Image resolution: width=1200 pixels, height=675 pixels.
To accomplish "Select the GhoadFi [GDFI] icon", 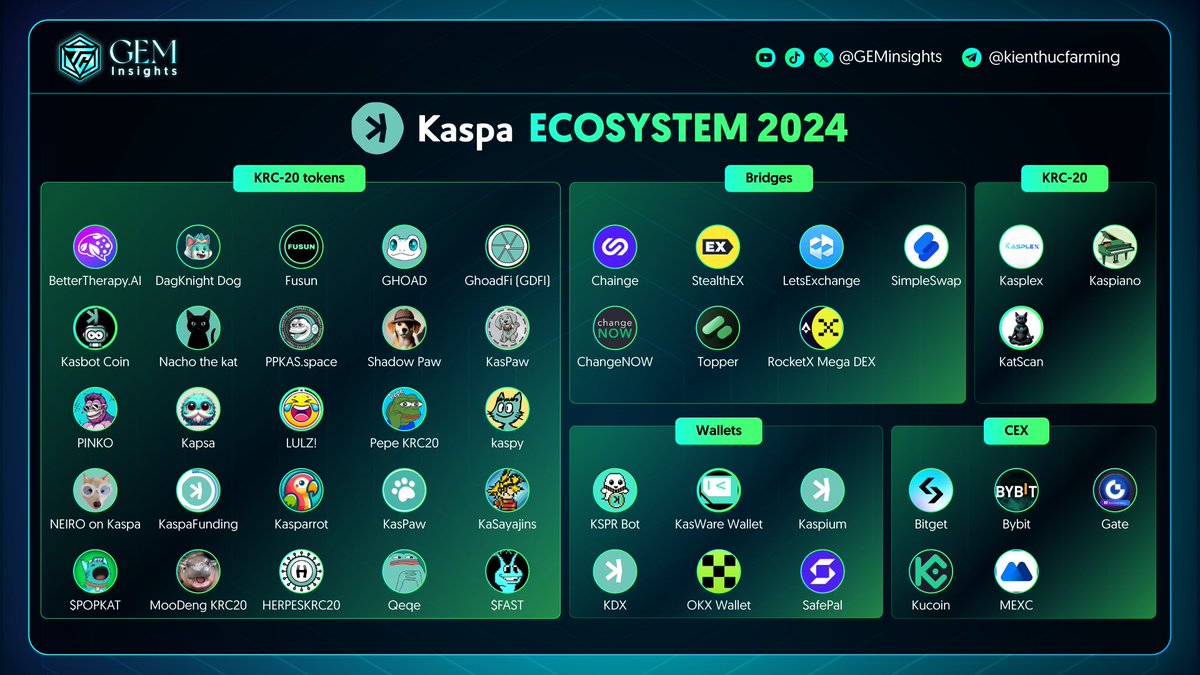I will point(507,247).
